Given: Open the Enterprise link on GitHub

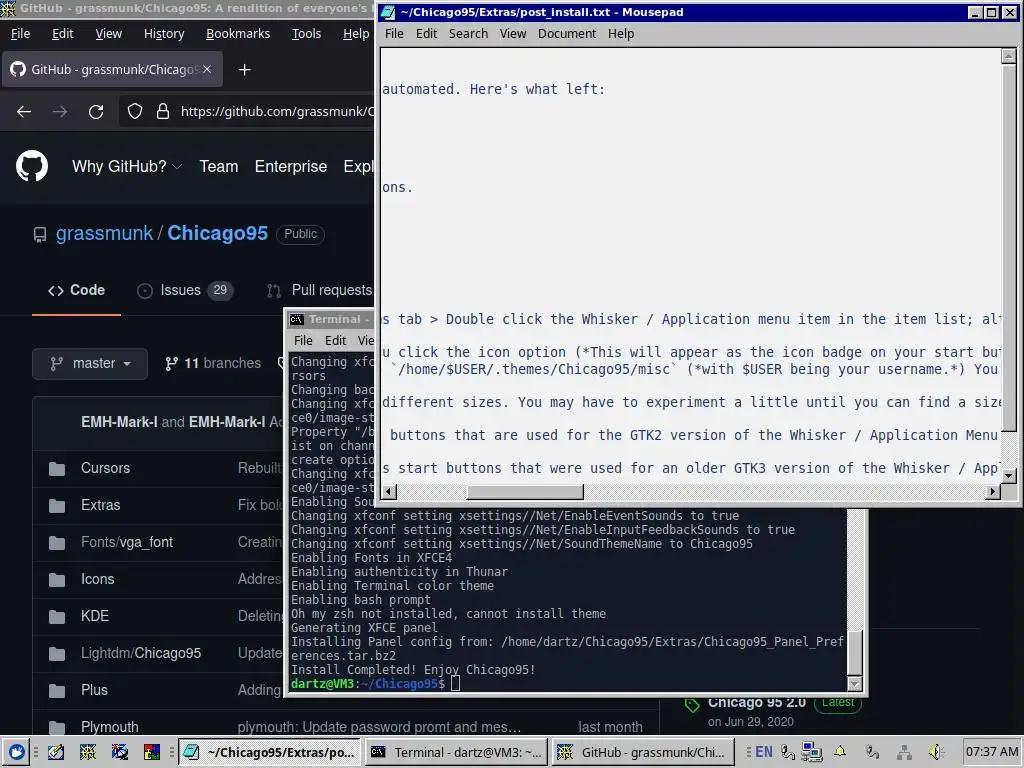Looking at the screenshot, I should 291,167.
